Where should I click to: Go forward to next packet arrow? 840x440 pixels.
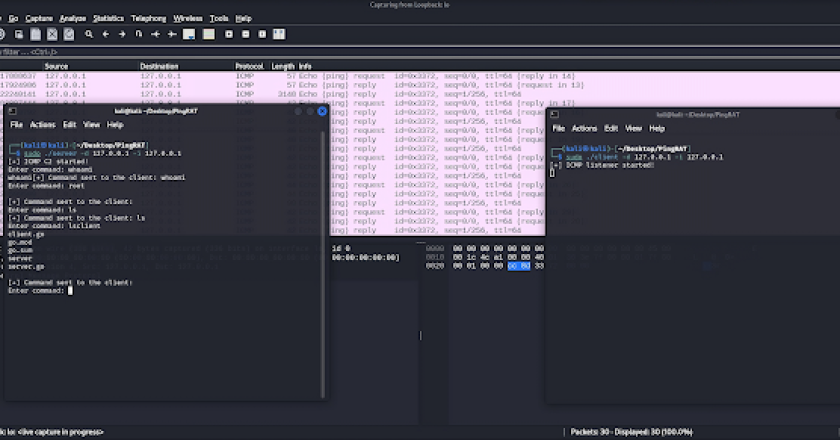coord(122,34)
